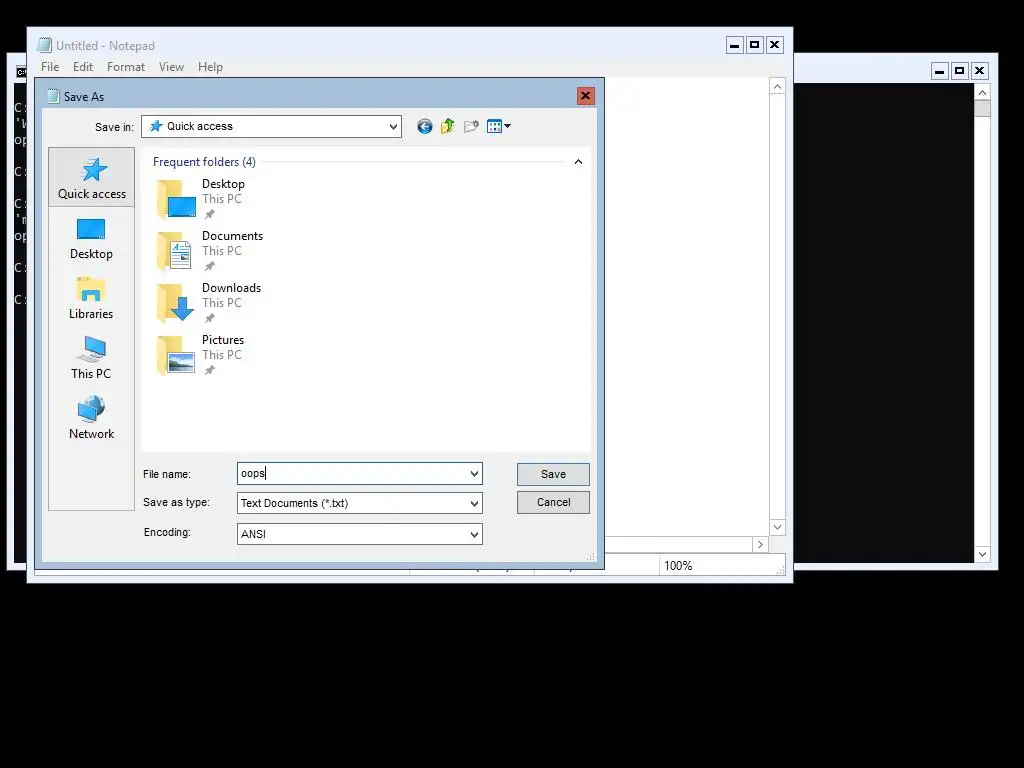Open the Notepad View menu

pyautogui.click(x=171, y=67)
